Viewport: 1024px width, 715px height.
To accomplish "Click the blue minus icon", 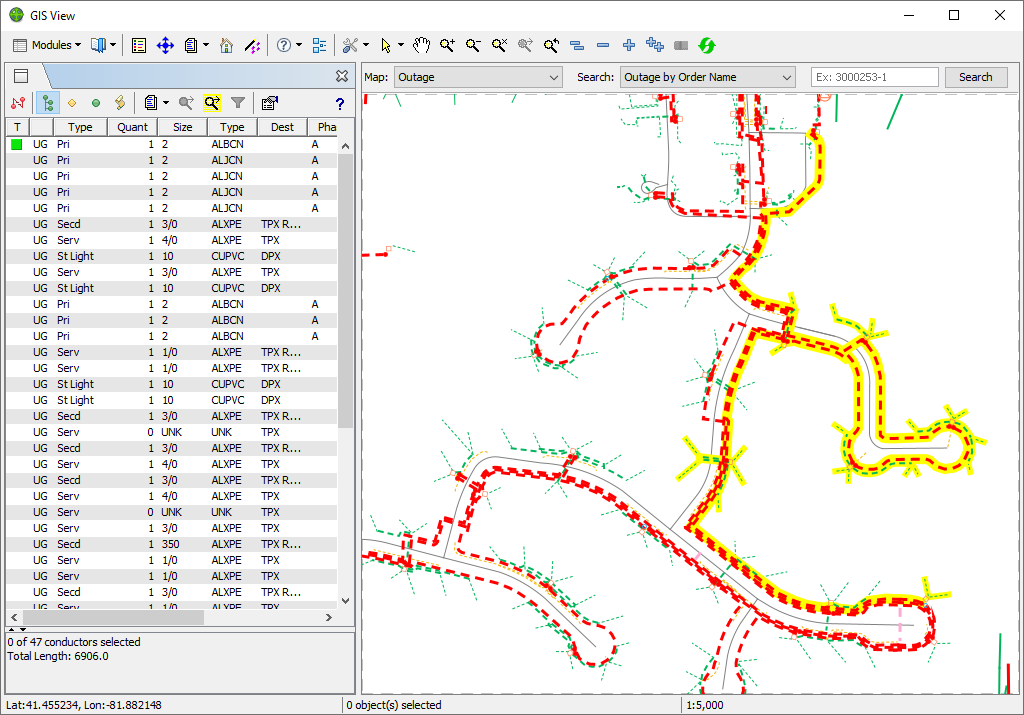I will pos(603,45).
